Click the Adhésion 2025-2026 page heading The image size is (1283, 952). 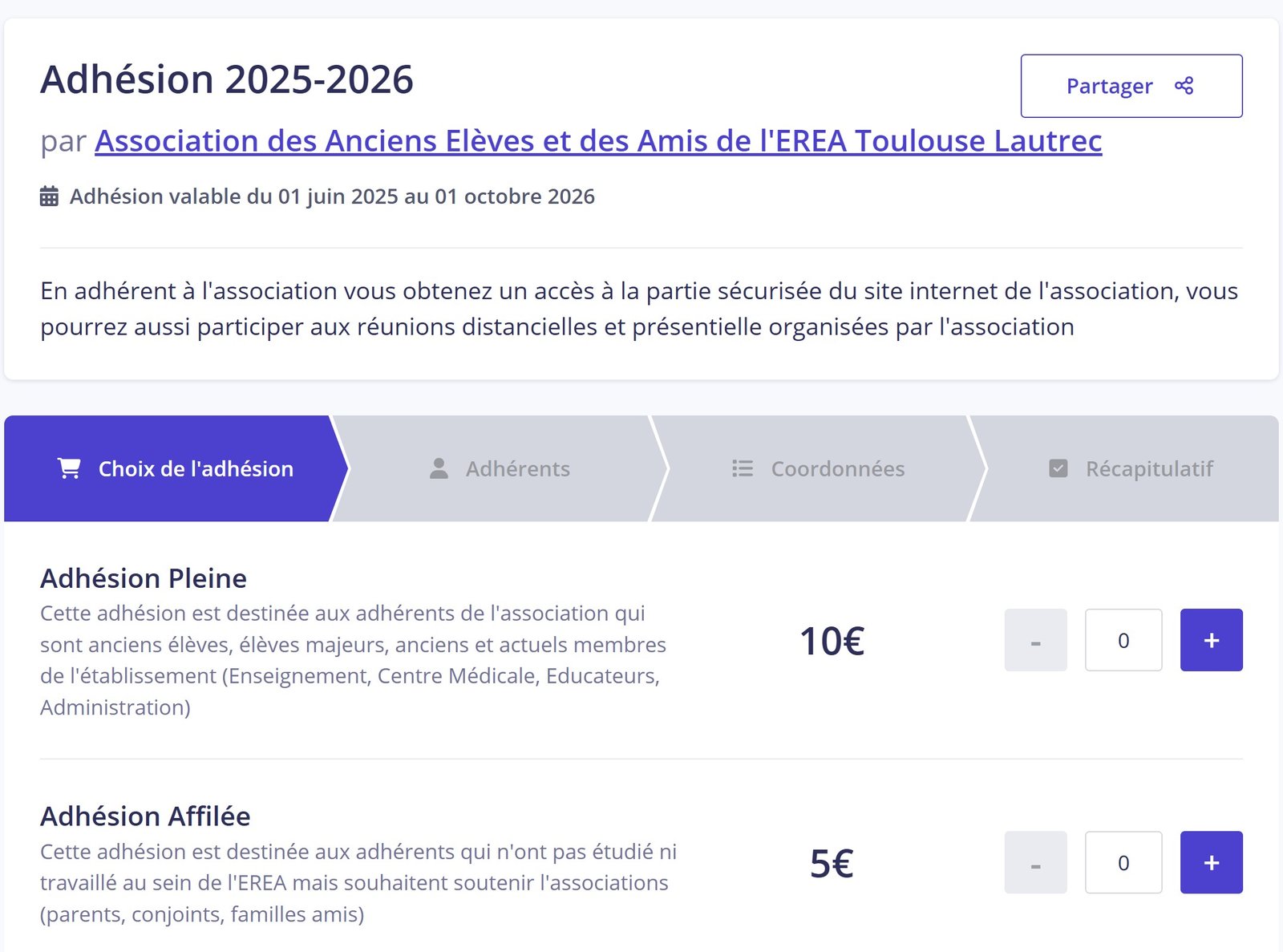227,79
